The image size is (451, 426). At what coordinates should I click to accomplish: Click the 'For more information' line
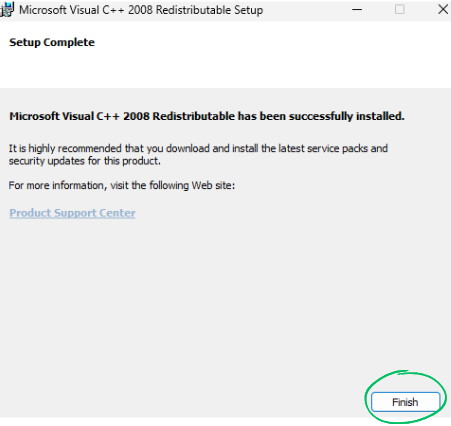pos(122,185)
